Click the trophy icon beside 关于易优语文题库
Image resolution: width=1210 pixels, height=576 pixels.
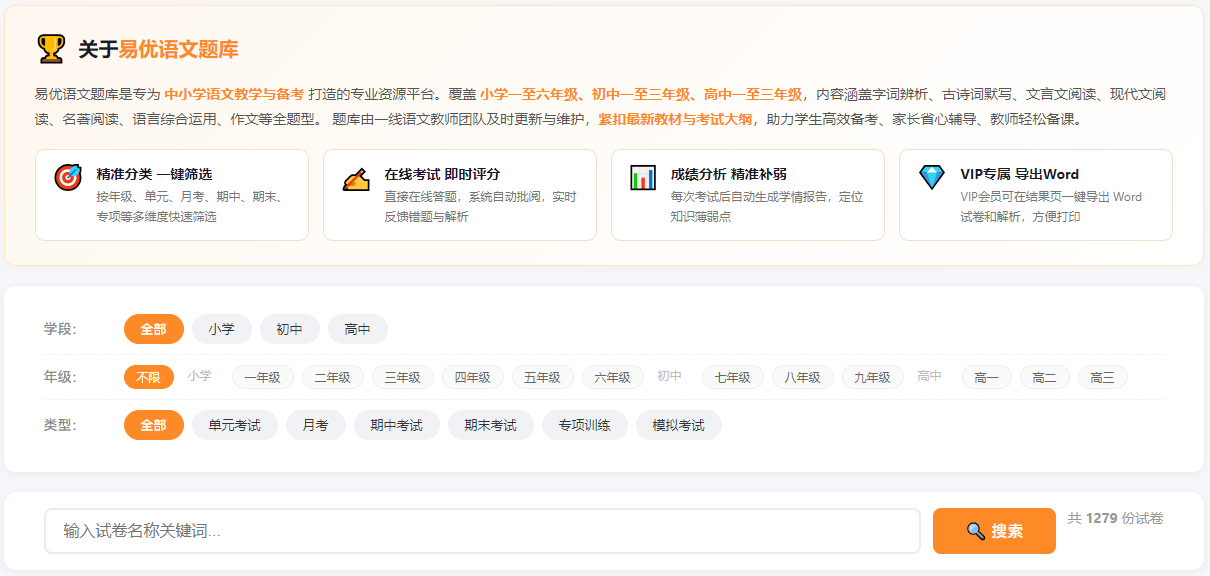pos(50,49)
